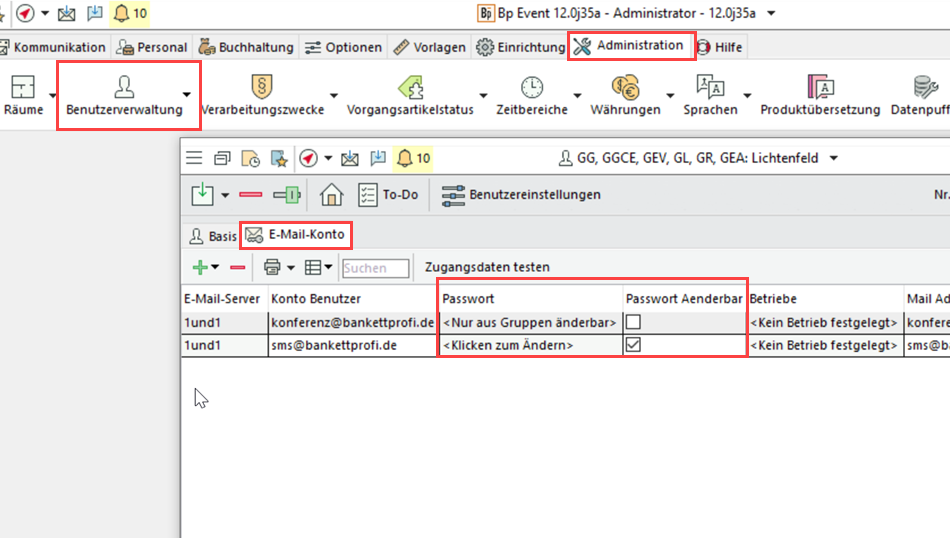Click the Home icon in user window toolbar
This screenshot has height=538, width=950.
point(331,194)
